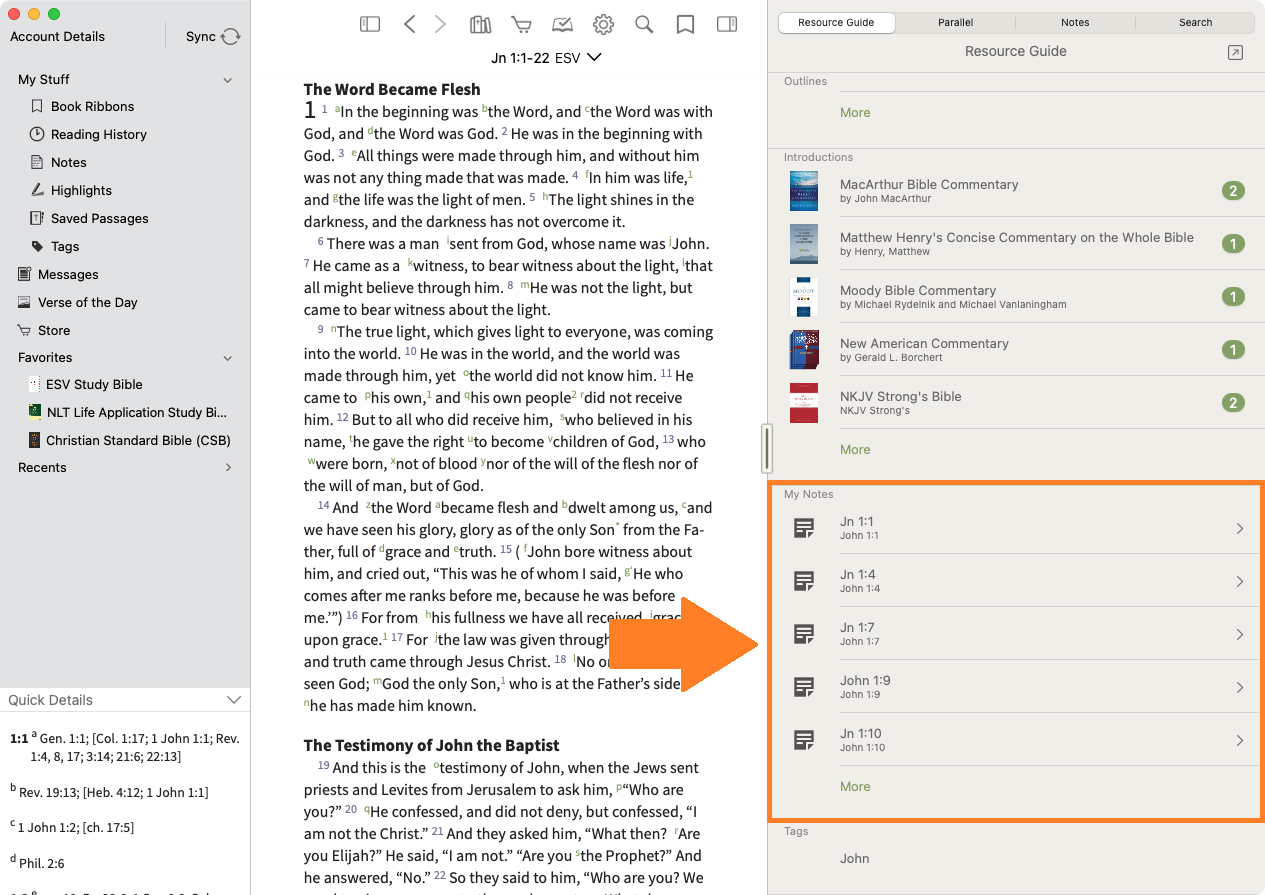The image size is (1265, 895).
Task: Open the John 1:9 note
Action: 1016,687
